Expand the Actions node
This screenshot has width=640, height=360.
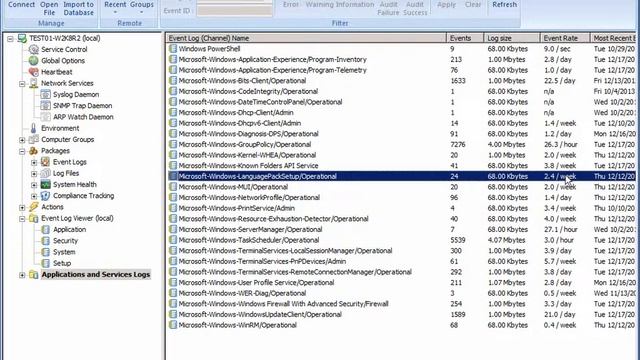pos(22,207)
